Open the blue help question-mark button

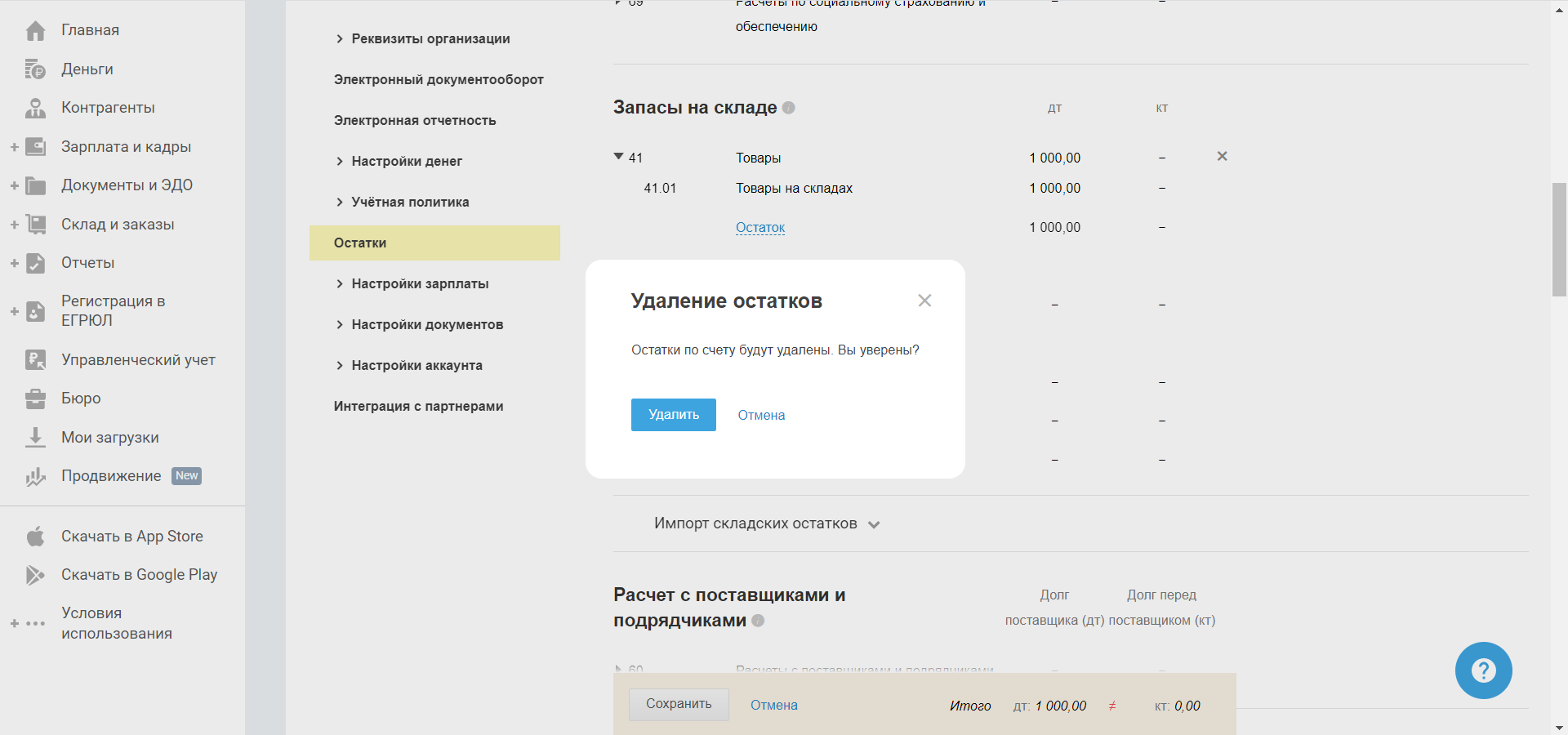point(1483,670)
